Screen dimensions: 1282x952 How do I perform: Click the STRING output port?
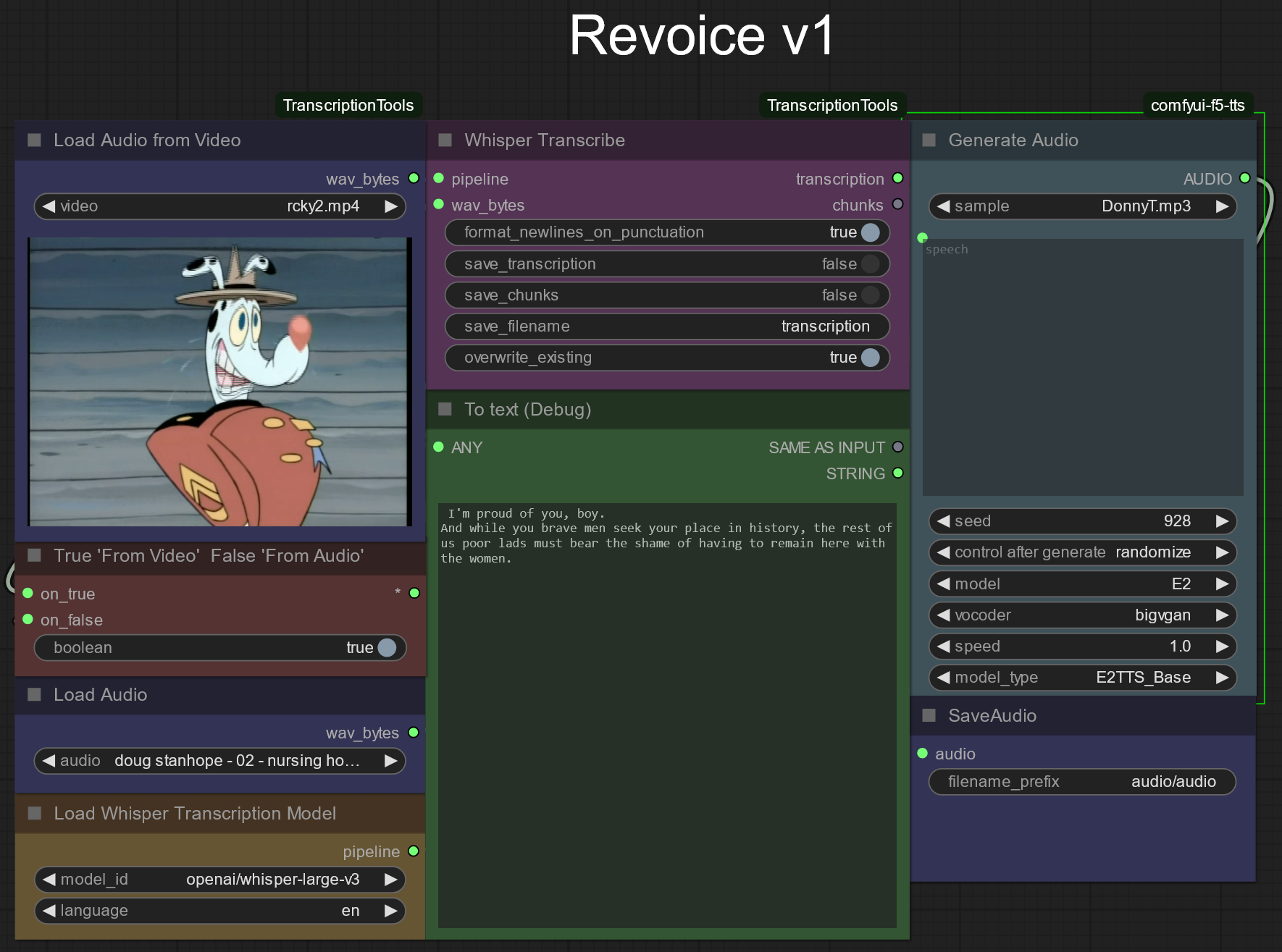click(x=898, y=473)
